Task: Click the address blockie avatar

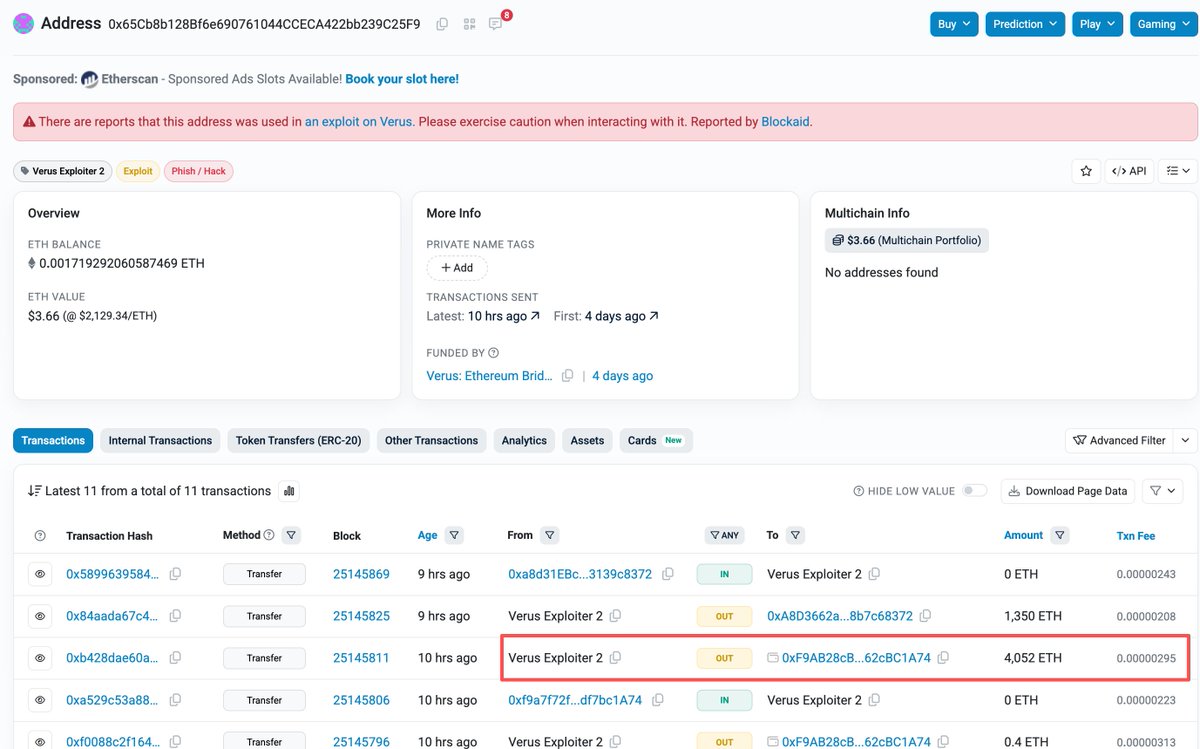Action: [x=23, y=23]
